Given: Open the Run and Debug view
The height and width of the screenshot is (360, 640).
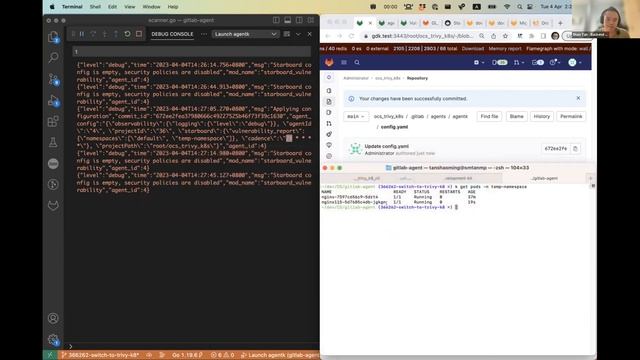Looking at the screenshot, I should [53, 100].
